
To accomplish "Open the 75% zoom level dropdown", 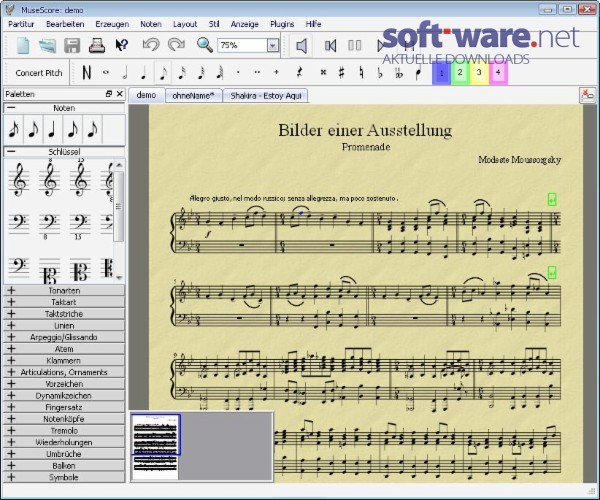I will pos(272,46).
